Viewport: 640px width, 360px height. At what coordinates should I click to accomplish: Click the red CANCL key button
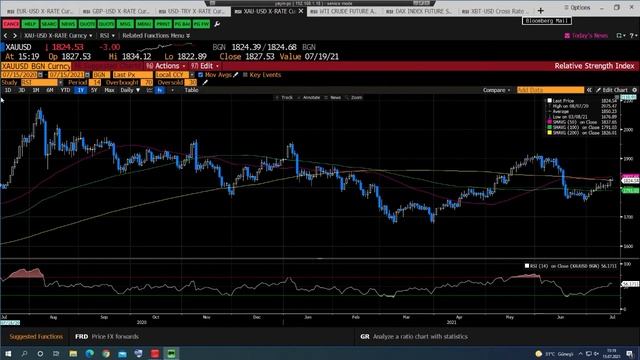(11, 24)
